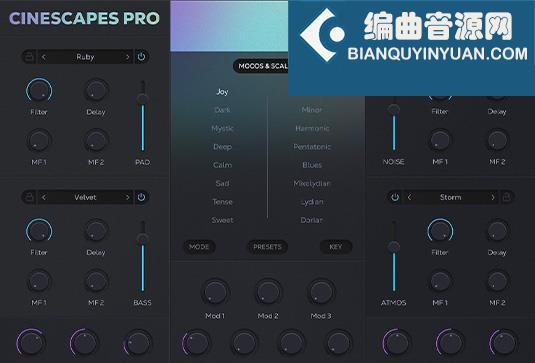Select the Deep mood
The width and height of the screenshot is (535, 363).
(222, 147)
